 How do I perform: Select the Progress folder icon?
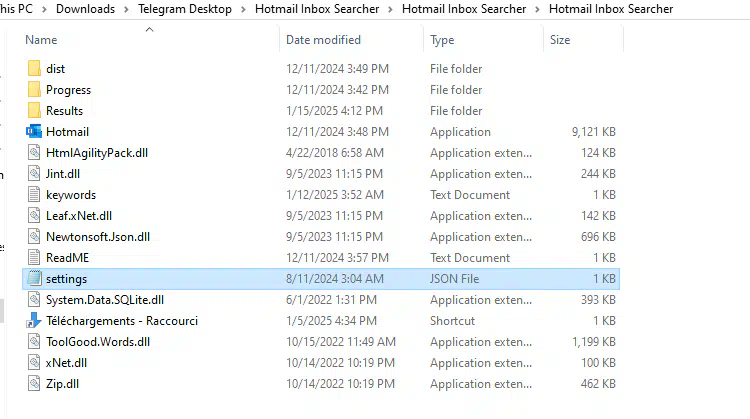[x=34, y=90]
